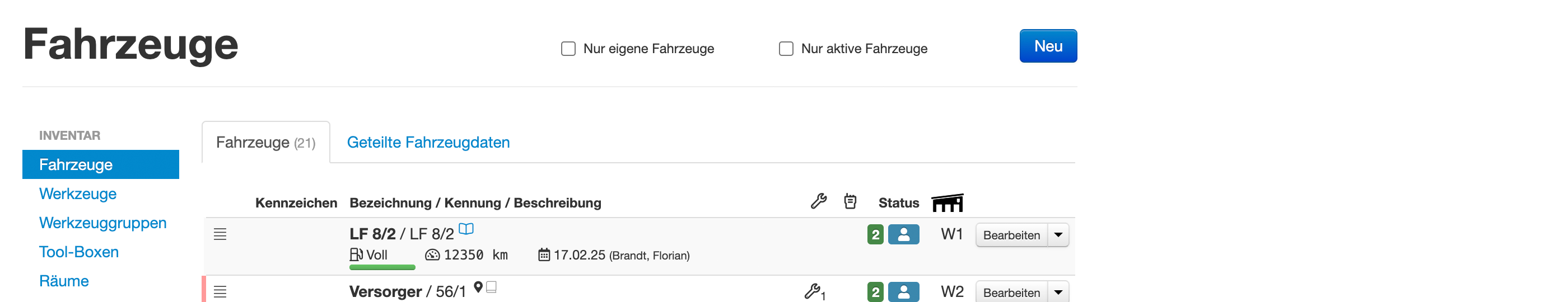The height and width of the screenshot is (302, 1568).
Task: Click the green status 2 badge for LF 8/2
Action: click(x=875, y=234)
